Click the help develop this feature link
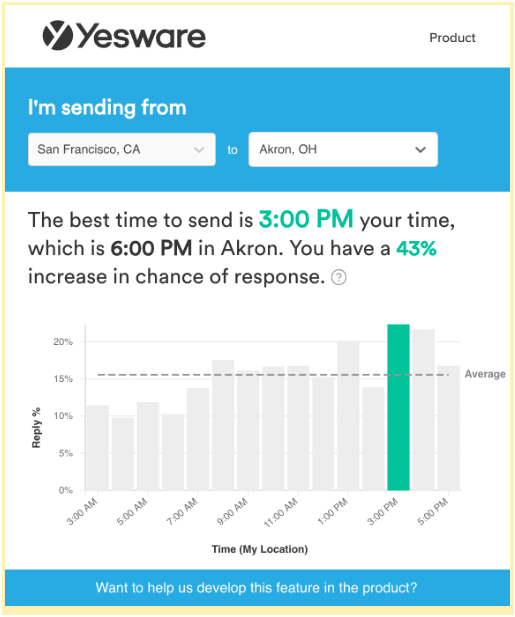 pyautogui.click(x=256, y=587)
